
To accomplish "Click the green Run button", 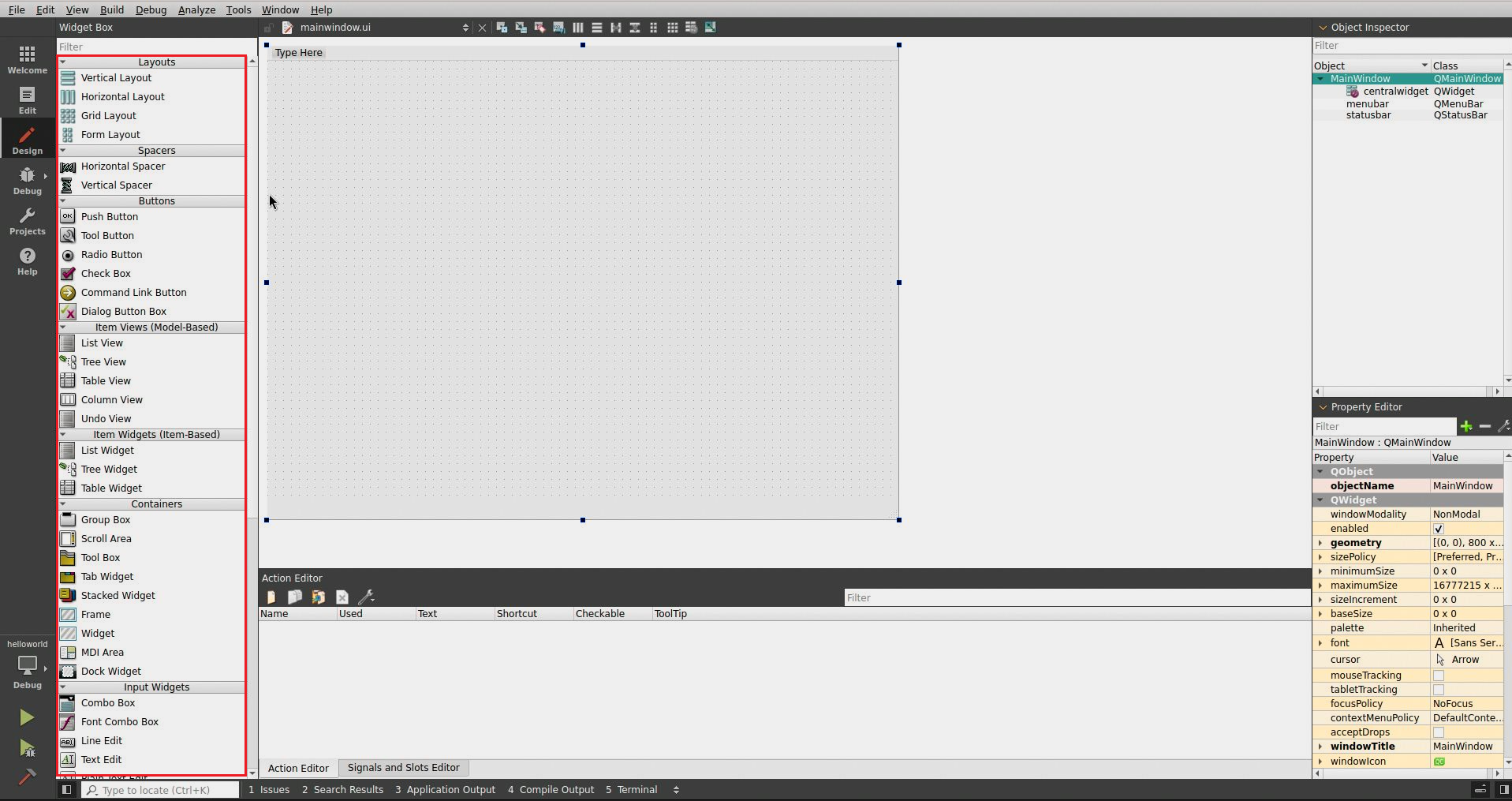I will pyautogui.click(x=27, y=717).
